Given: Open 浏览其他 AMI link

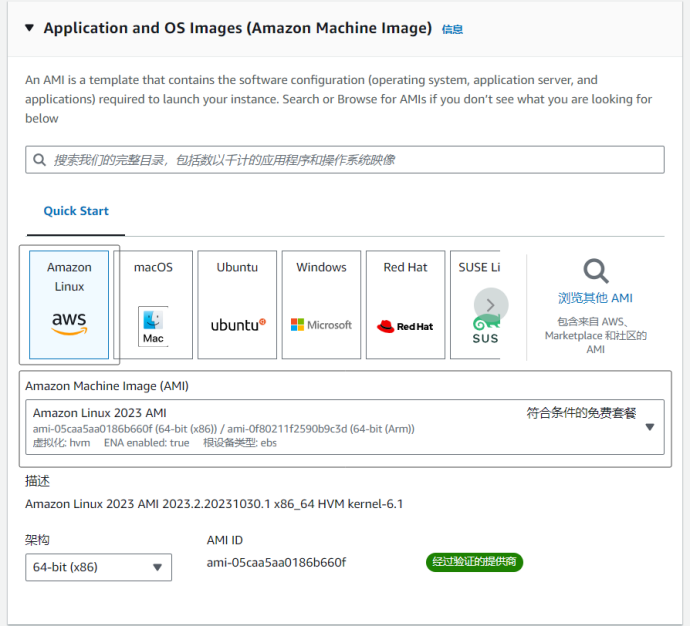Looking at the screenshot, I should (595, 298).
